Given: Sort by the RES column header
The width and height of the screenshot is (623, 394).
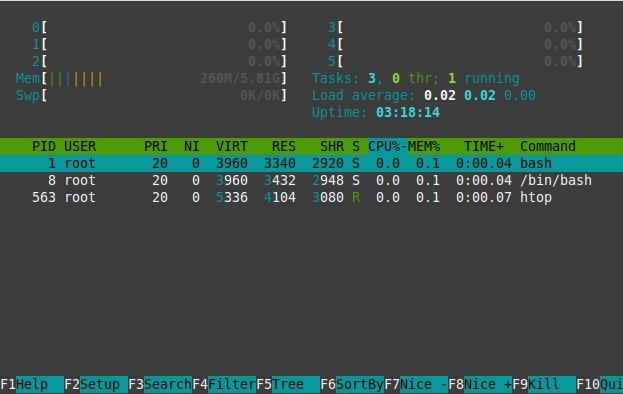Looking at the screenshot, I should pos(284,147).
